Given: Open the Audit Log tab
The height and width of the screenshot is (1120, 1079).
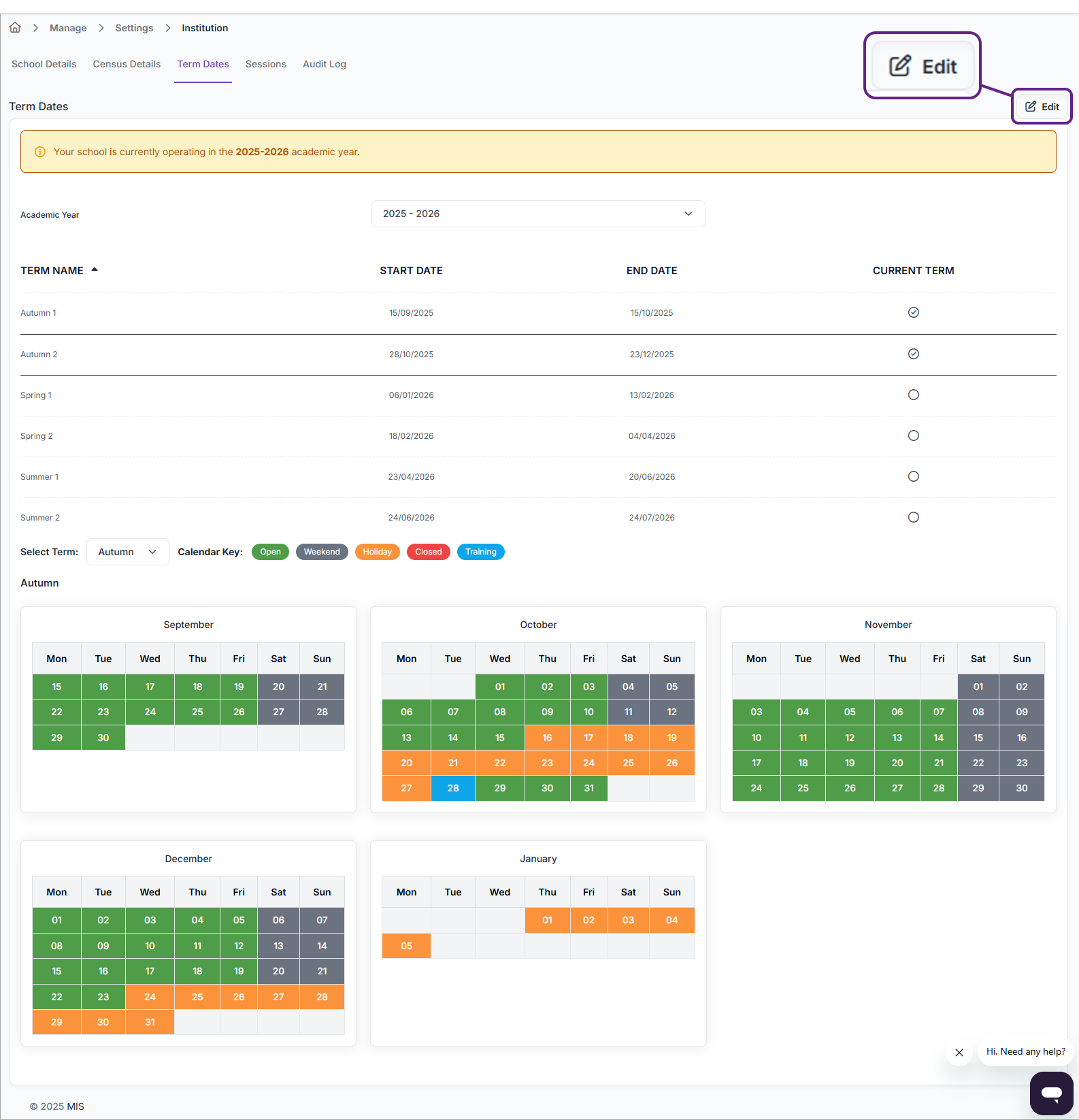Looking at the screenshot, I should 324,64.
